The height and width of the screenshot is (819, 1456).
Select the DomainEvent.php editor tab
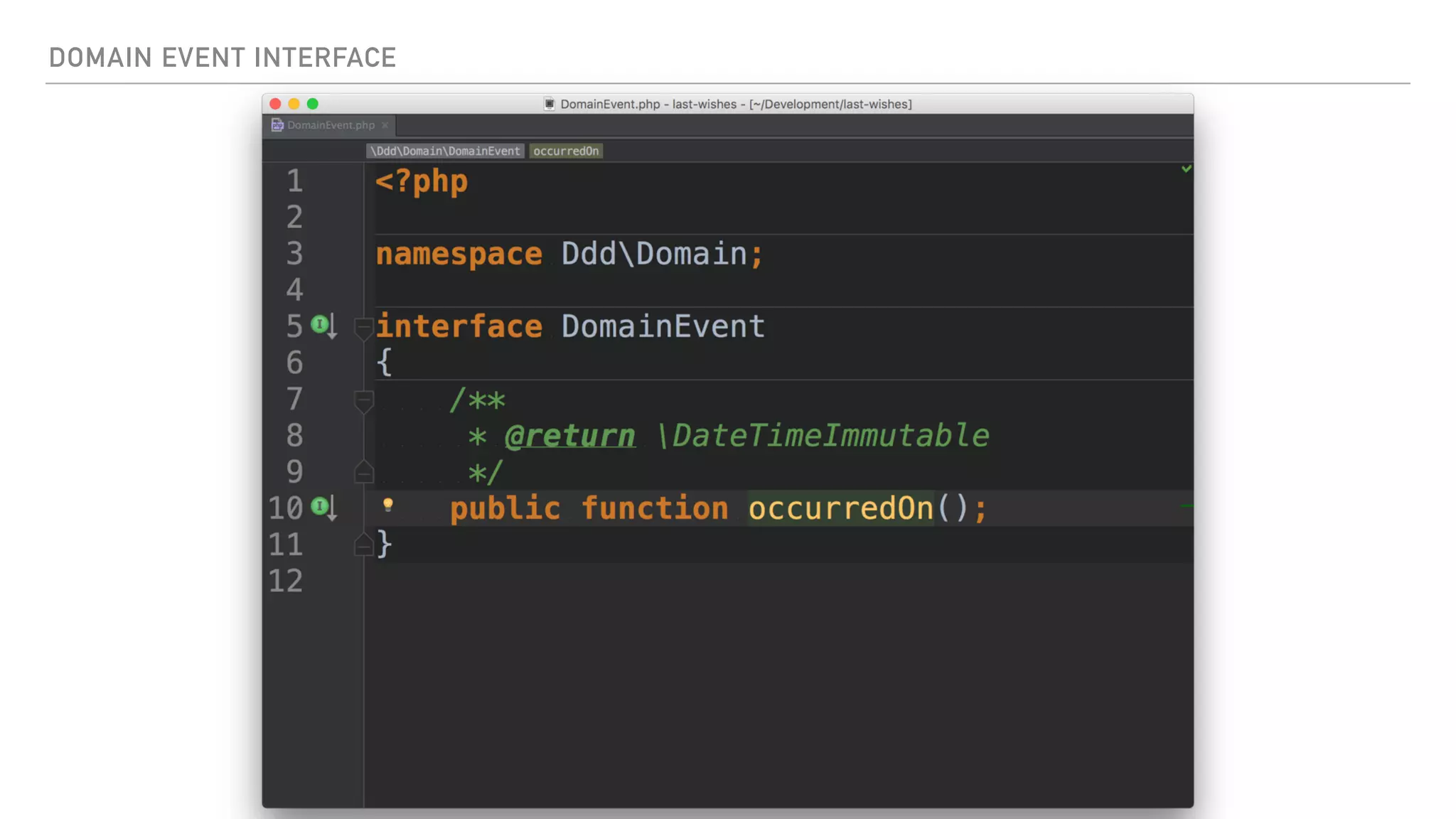click(x=330, y=125)
